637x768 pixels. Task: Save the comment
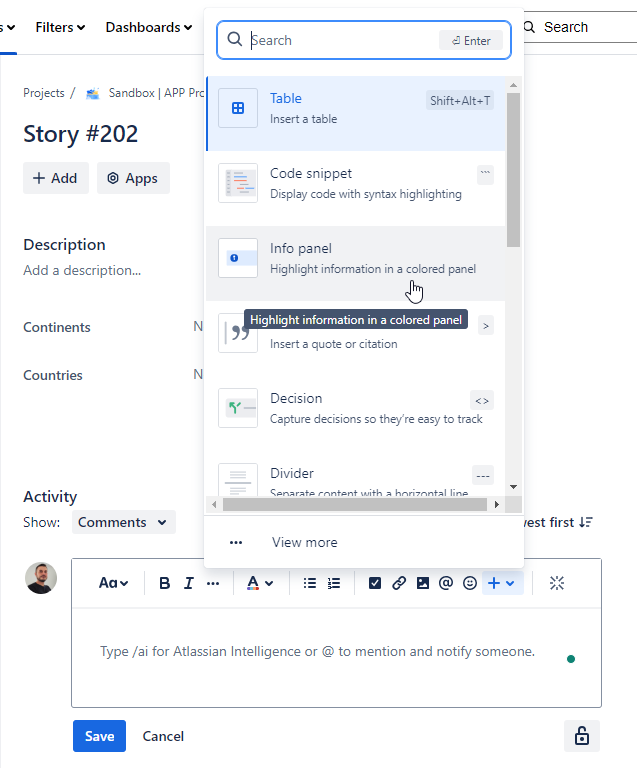tap(99, 736)
